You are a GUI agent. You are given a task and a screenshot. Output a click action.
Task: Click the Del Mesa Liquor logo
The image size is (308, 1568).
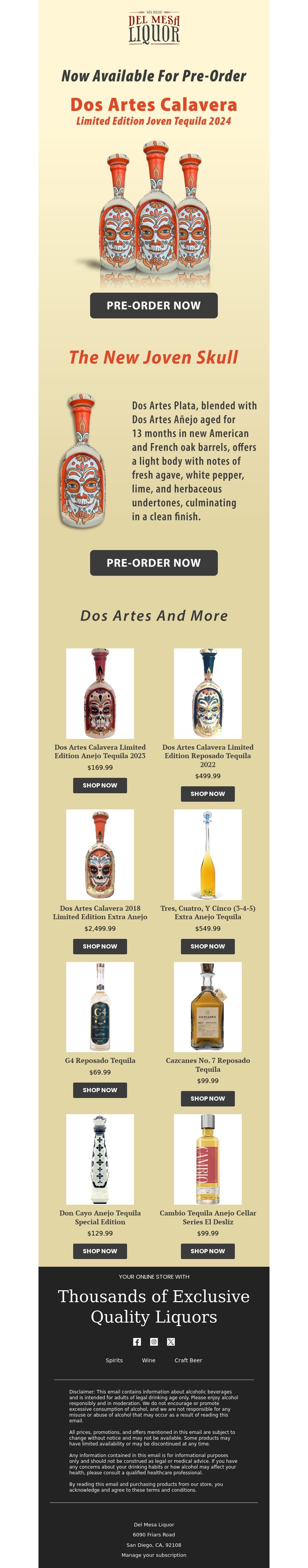pyautogui.click(x=154, y=27)
